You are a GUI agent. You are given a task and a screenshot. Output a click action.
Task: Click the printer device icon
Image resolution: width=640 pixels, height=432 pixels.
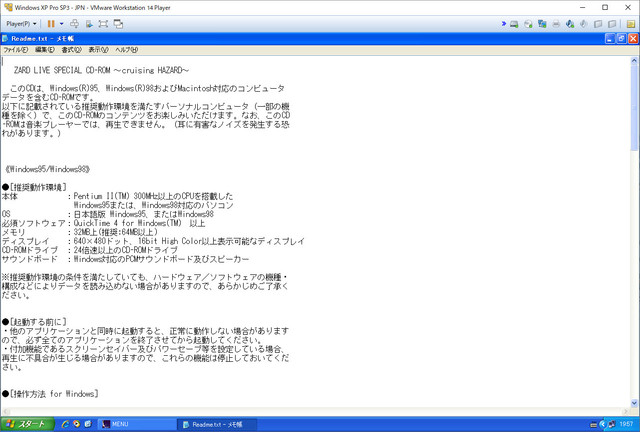(x=556, y=24)
